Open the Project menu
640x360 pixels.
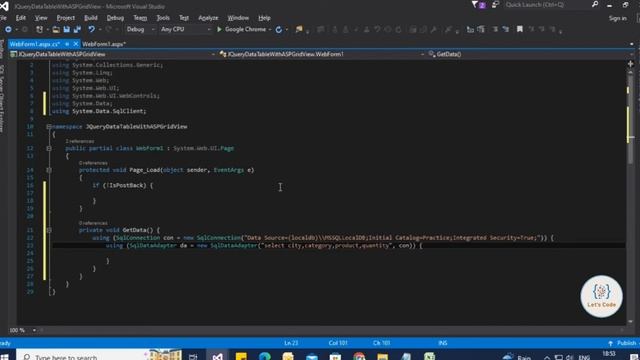coord(66,18)
